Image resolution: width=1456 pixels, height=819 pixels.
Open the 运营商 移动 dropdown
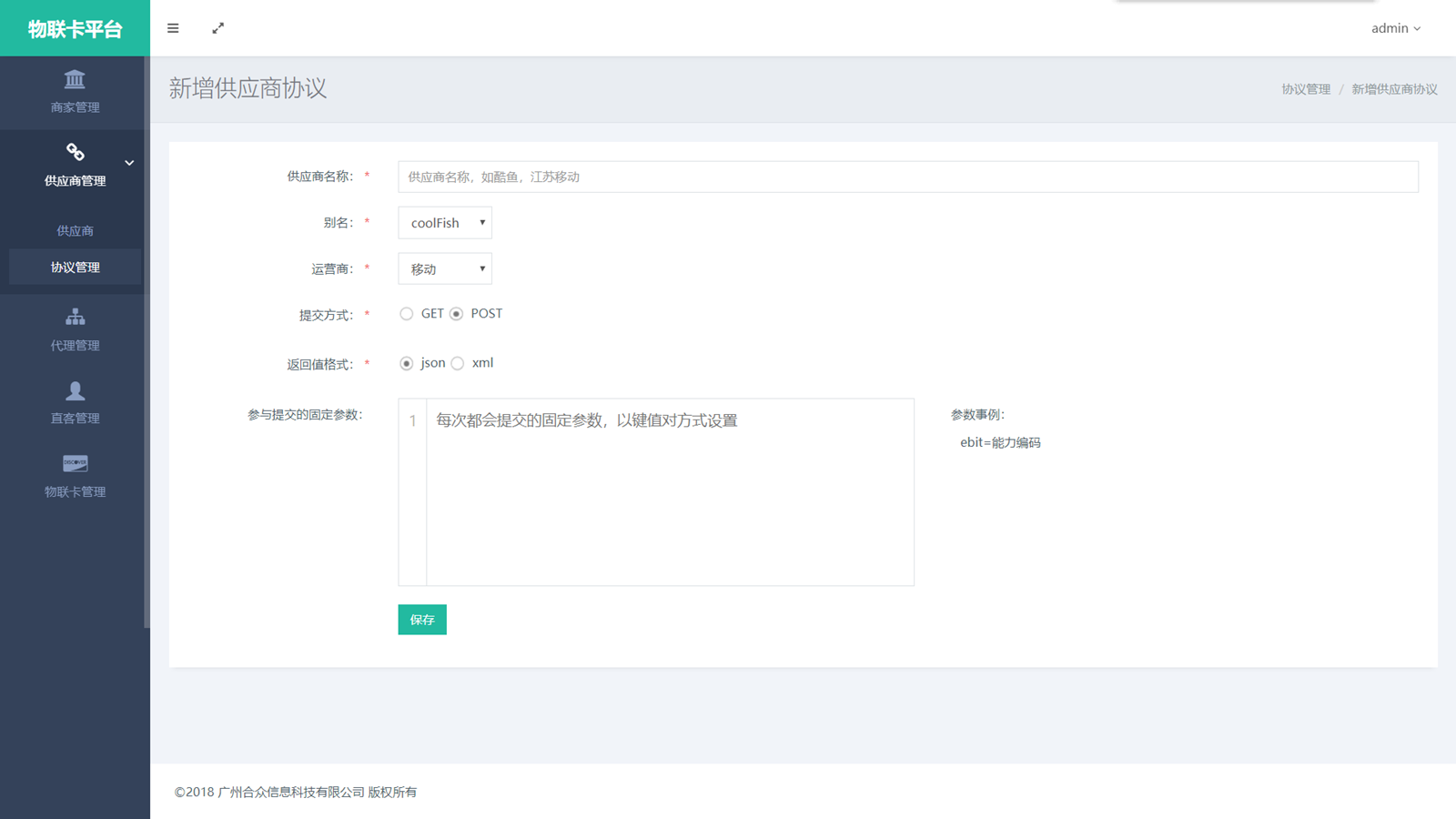point(445,269)
